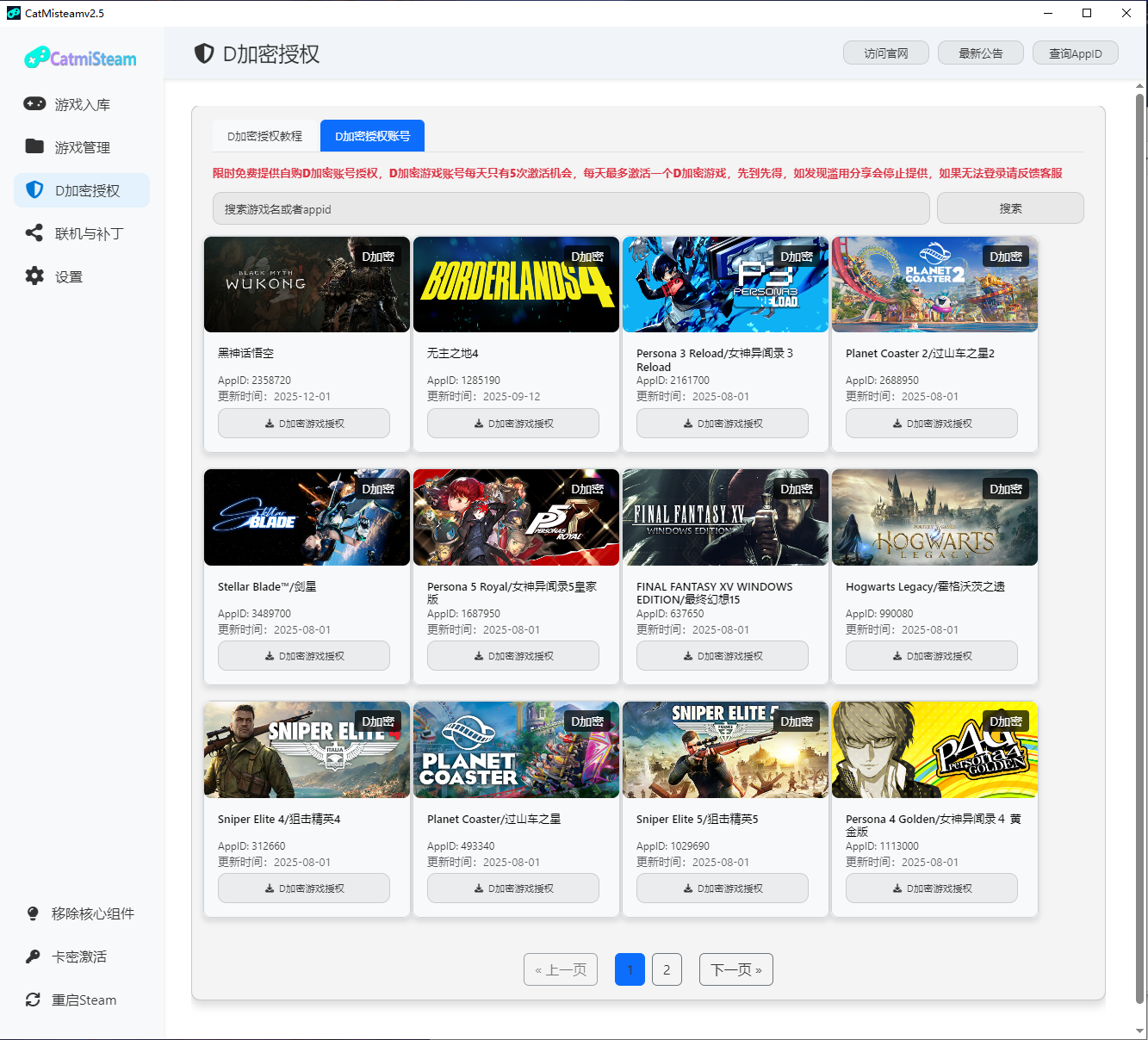Image resolution: width=1148 pixels, height=1040 pixels.
Task: Authorize Hogwarts Legacy with D加密游戏授权
Action: 932,656
